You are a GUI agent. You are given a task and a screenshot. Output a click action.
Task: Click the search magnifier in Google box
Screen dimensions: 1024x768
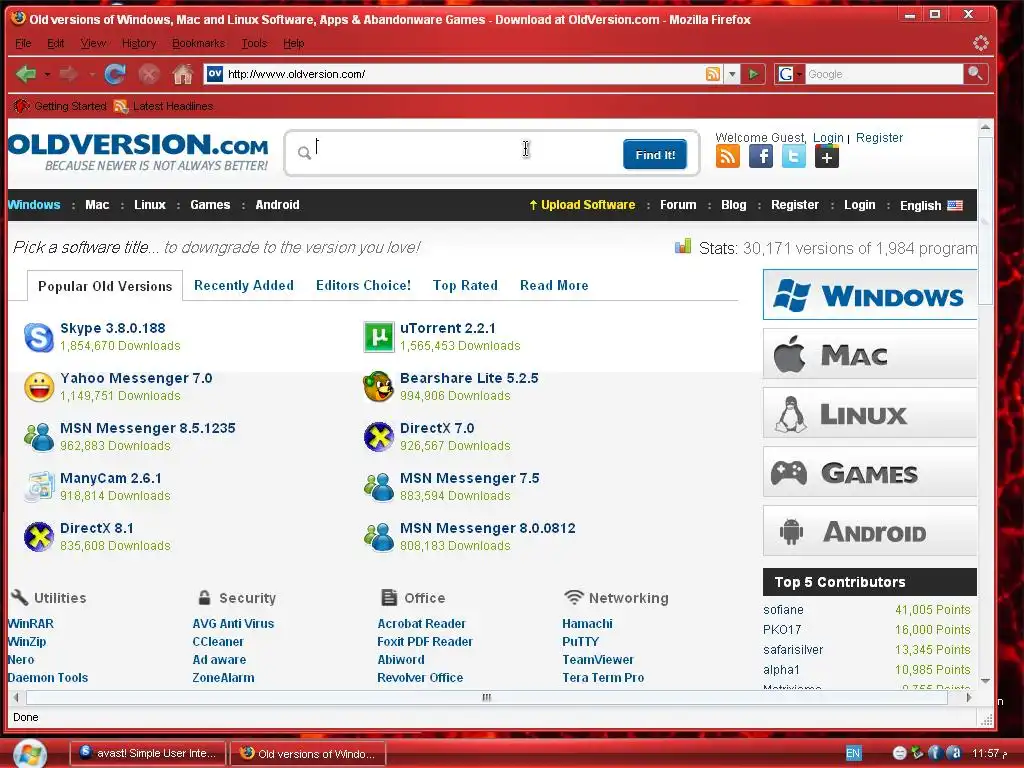975,74
